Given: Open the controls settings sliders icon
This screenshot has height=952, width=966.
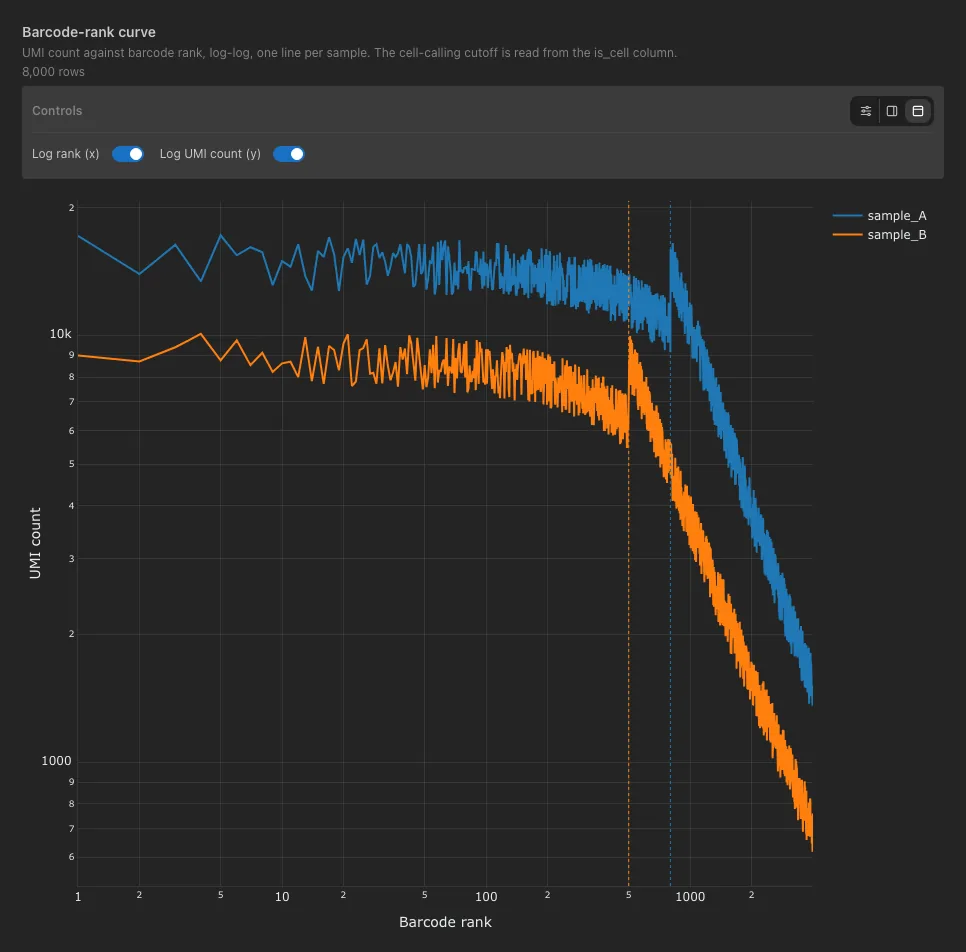Looking at the screenshot, I should (866, 111).
